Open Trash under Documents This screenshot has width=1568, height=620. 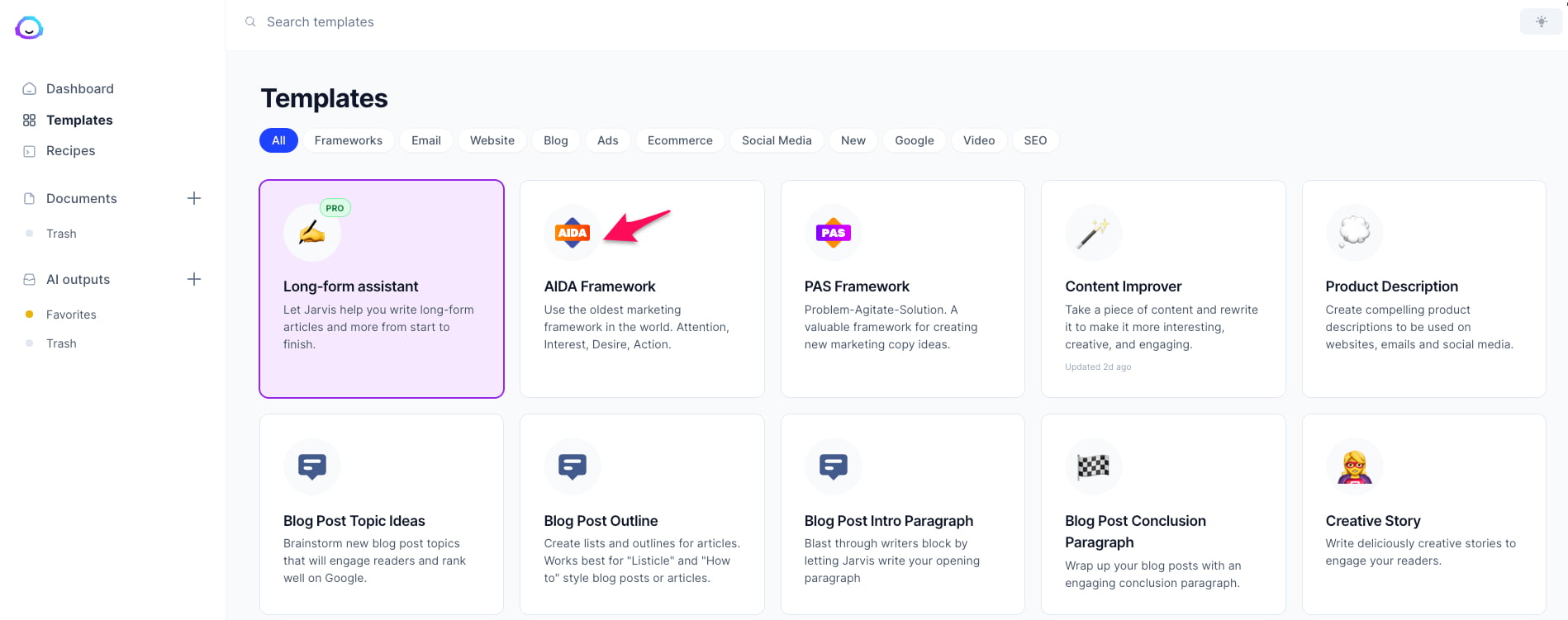(61, 234)
